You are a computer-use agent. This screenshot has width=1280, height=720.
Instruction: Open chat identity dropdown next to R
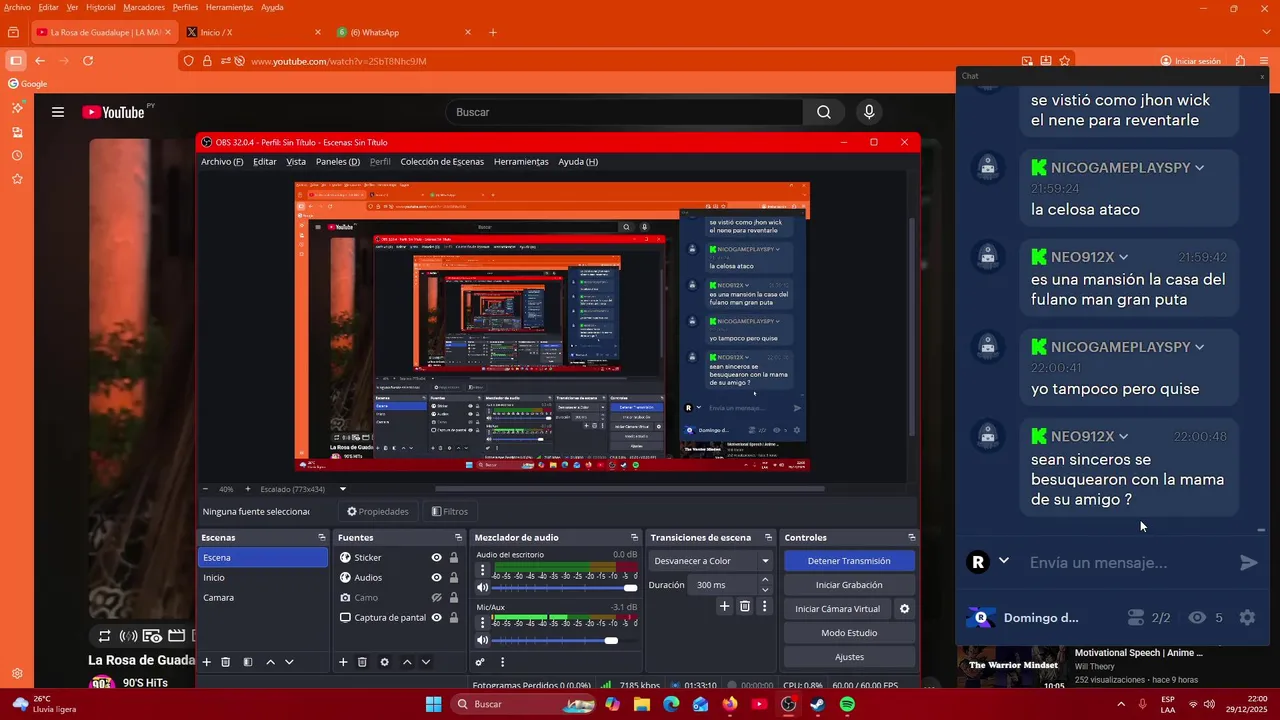[1004, 561]
